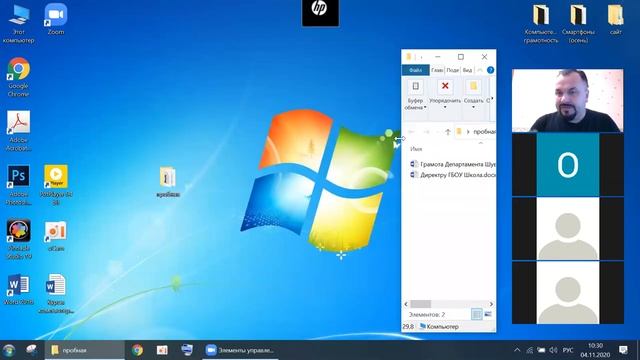640x360 pixels.
Task: Select the Смартфоны (осень) desktop folder
Action: pyautogui.click(x=578, y=24)
